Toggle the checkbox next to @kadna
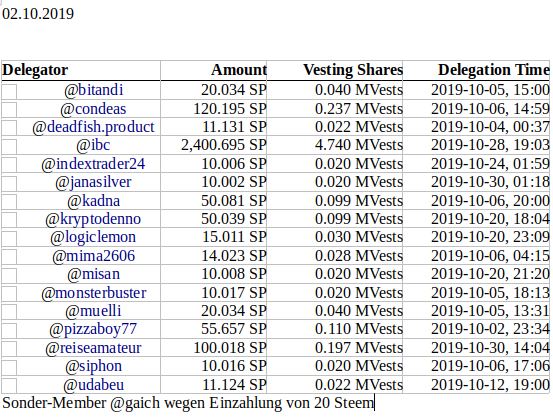Screen dimensions: 553x419 point(9,202)
